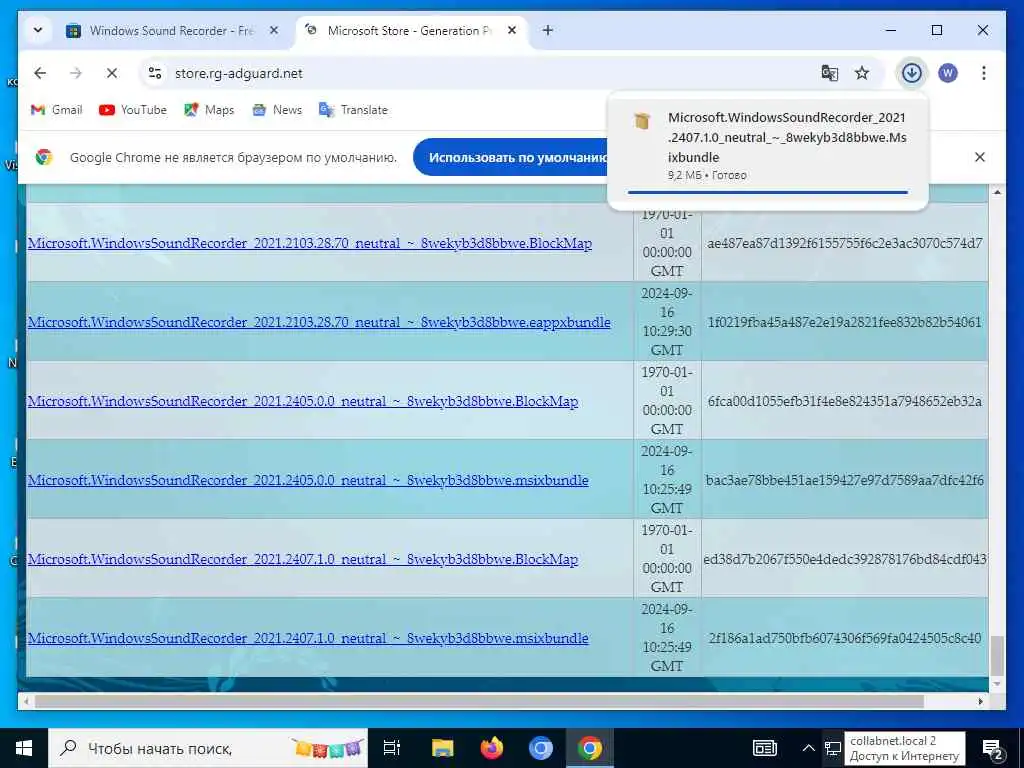Viewport: 1024px width, 768px height.
Task: Download 2021.2405.0.0 msixbundle file
Action: click(308, 481)
